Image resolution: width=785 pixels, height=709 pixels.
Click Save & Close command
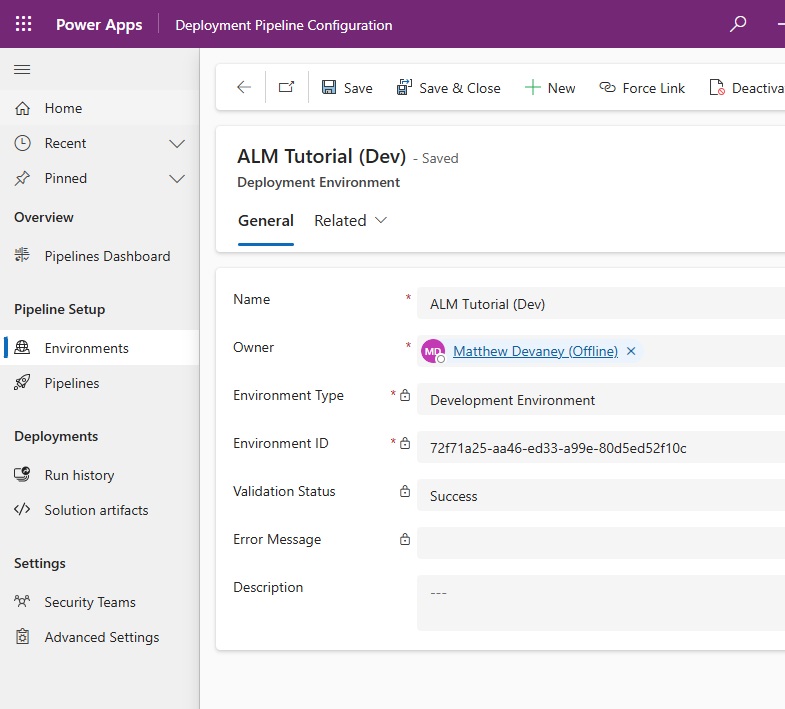click(449, 88)
